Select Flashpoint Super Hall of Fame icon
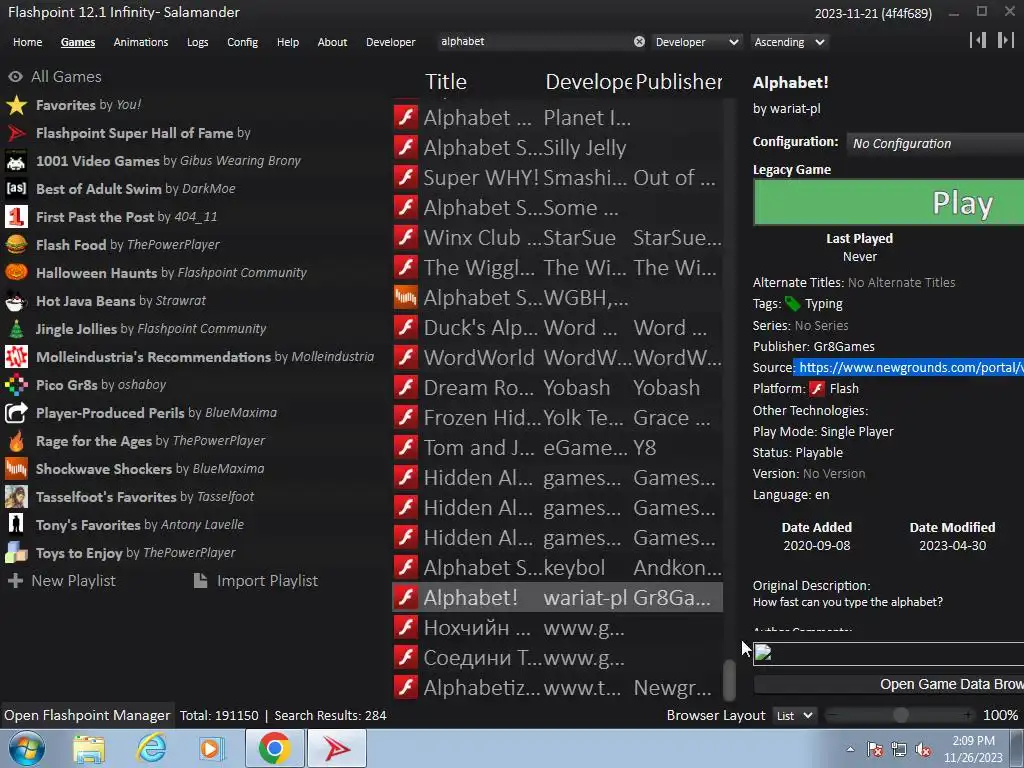Image resolution: width=1024 pixels, height=768 pixels. point(16,133)
